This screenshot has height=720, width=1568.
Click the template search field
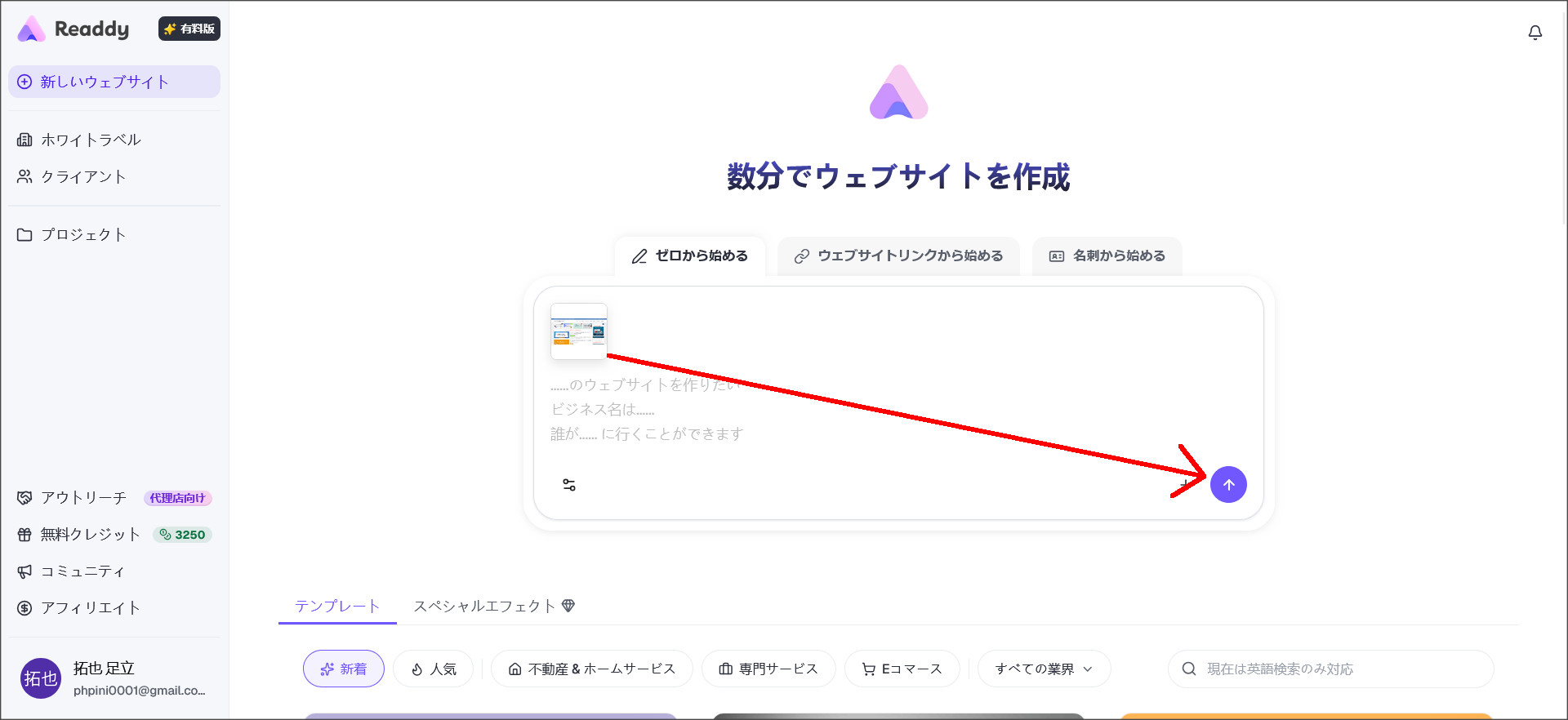click(1331, 669)
